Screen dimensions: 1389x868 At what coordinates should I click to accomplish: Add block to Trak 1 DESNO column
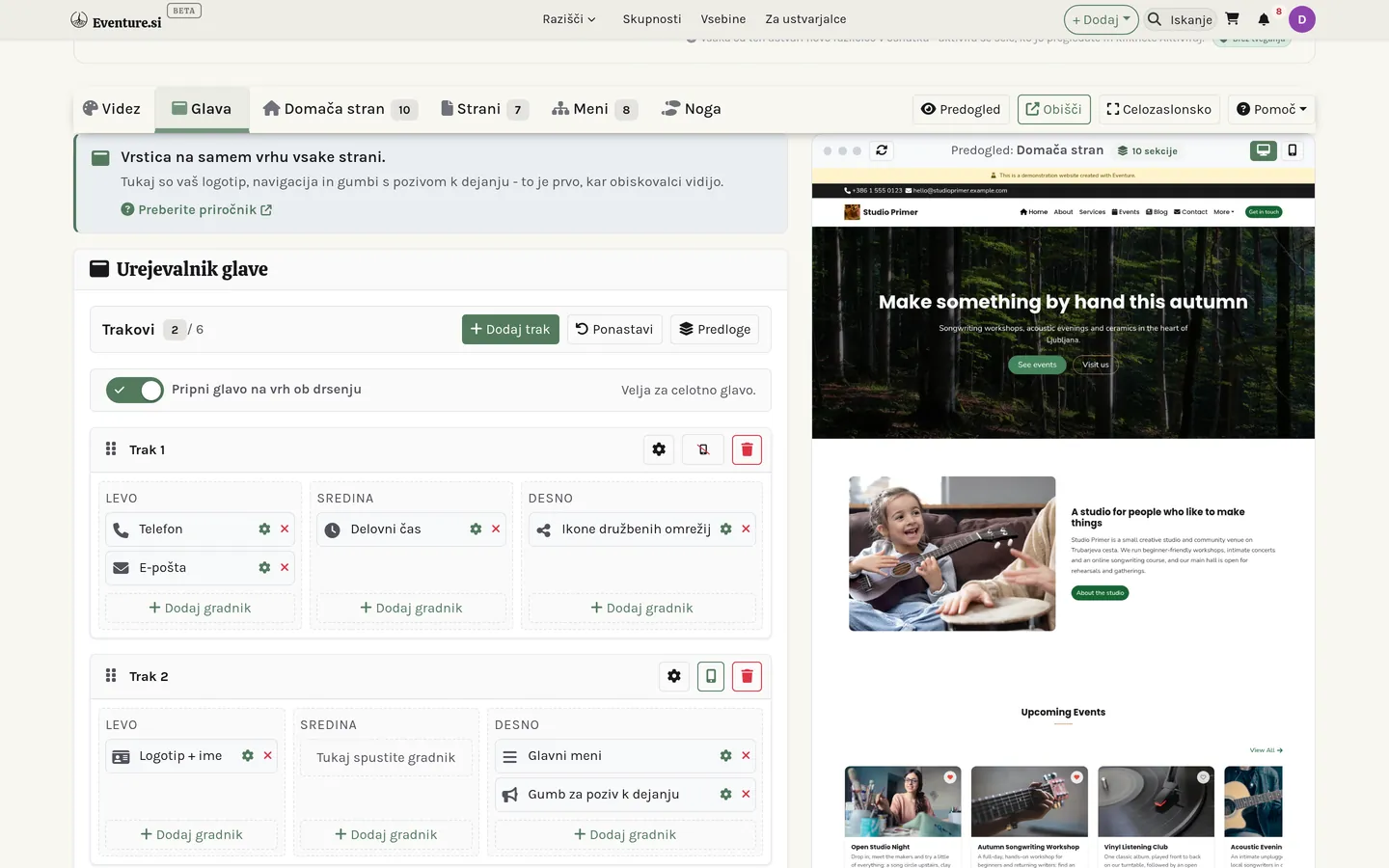click(x=641, y=609)
